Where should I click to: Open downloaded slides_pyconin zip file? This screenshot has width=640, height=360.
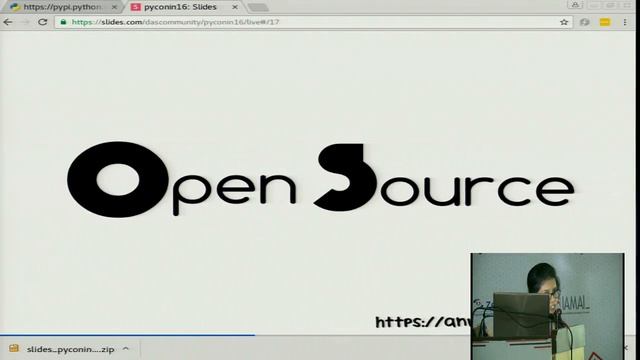point(70,349)
